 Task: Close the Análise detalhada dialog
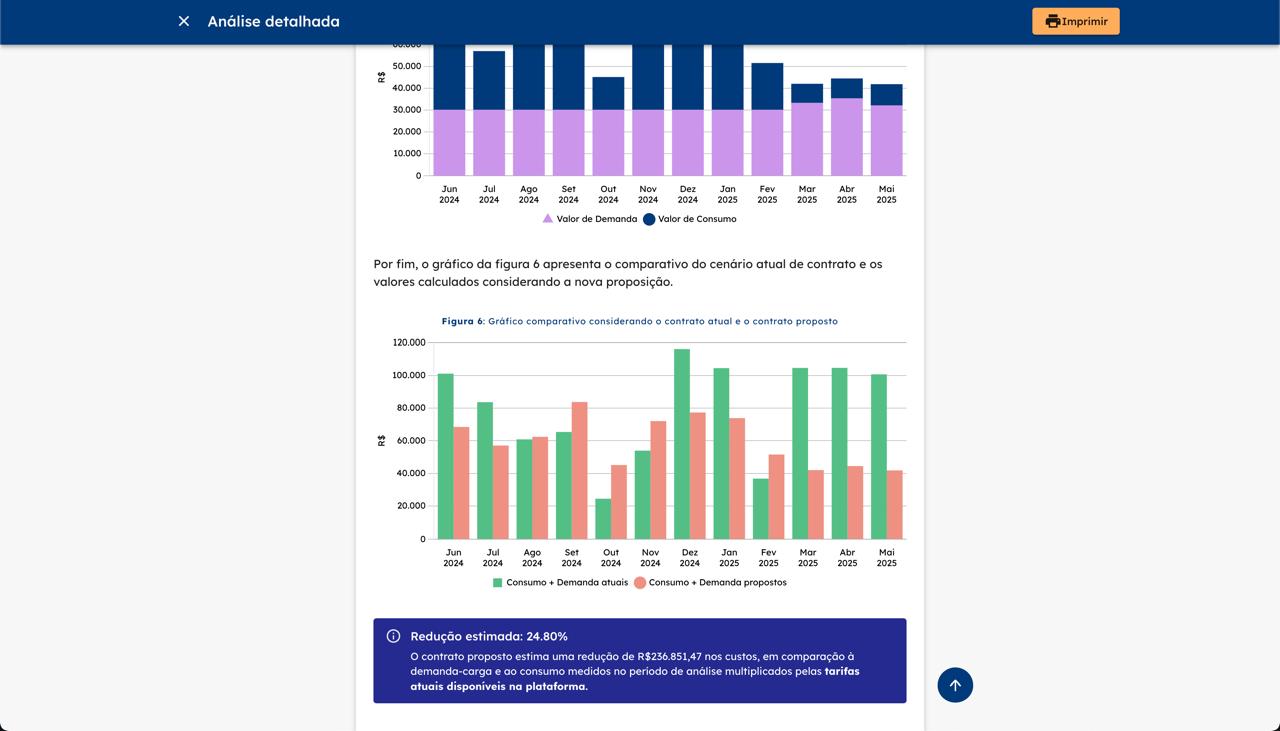pyautogui.click(x=184, y=21)
